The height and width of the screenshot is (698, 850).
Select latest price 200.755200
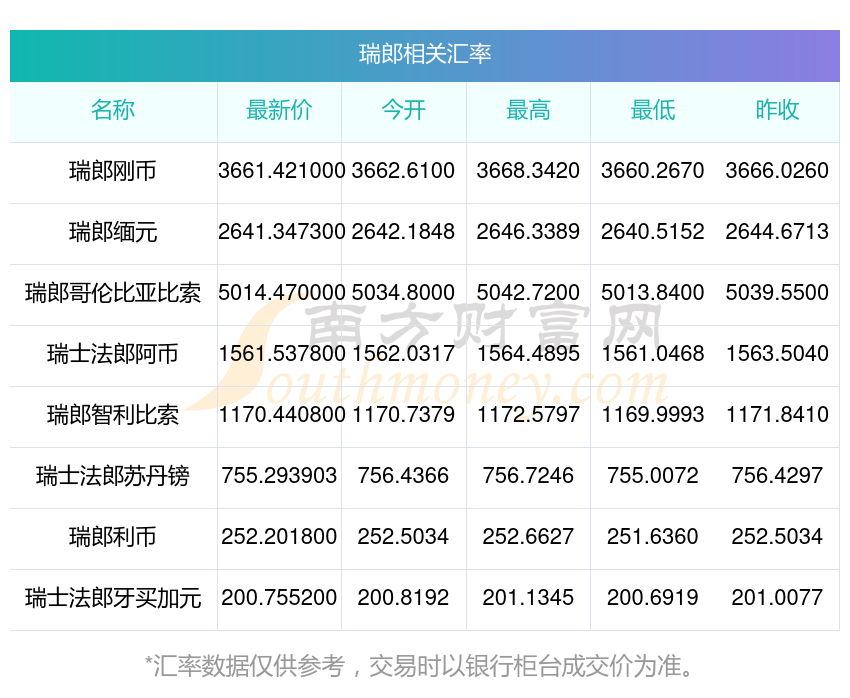[x=279, y=598]
